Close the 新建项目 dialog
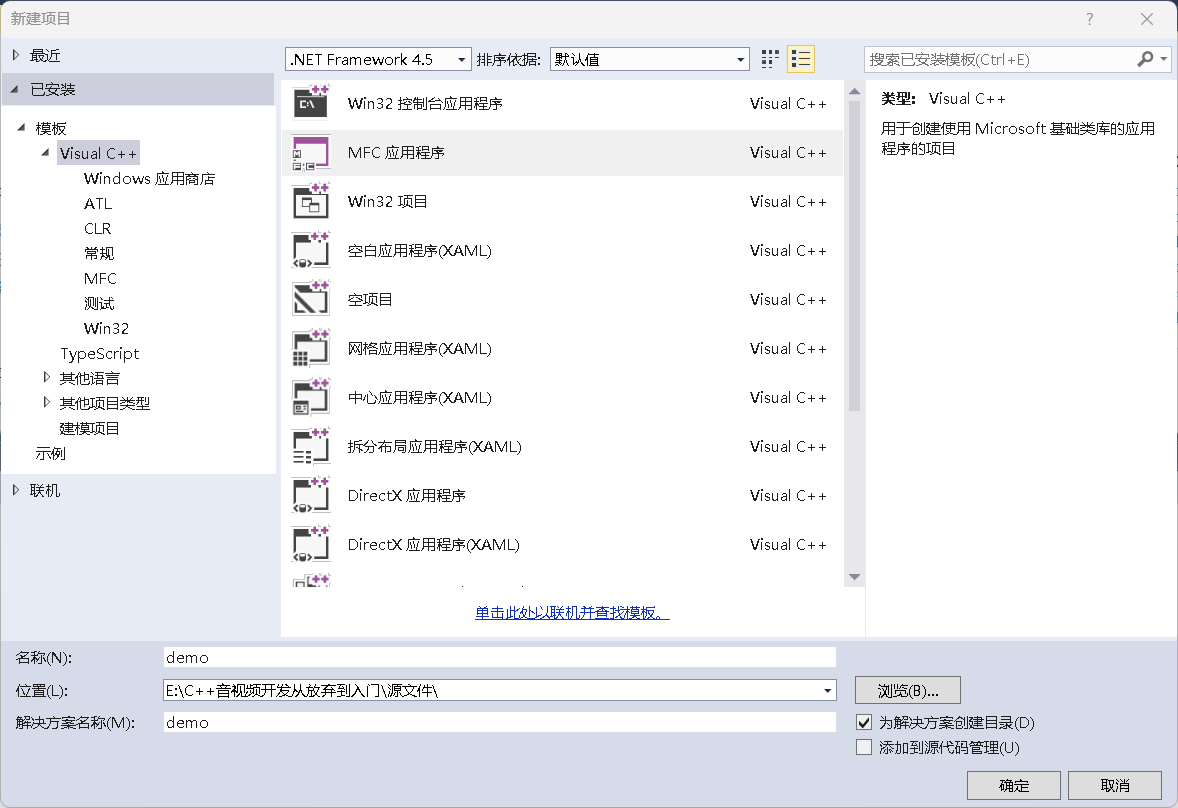This screenshot has width=1178, height=808. (1146, 19)
